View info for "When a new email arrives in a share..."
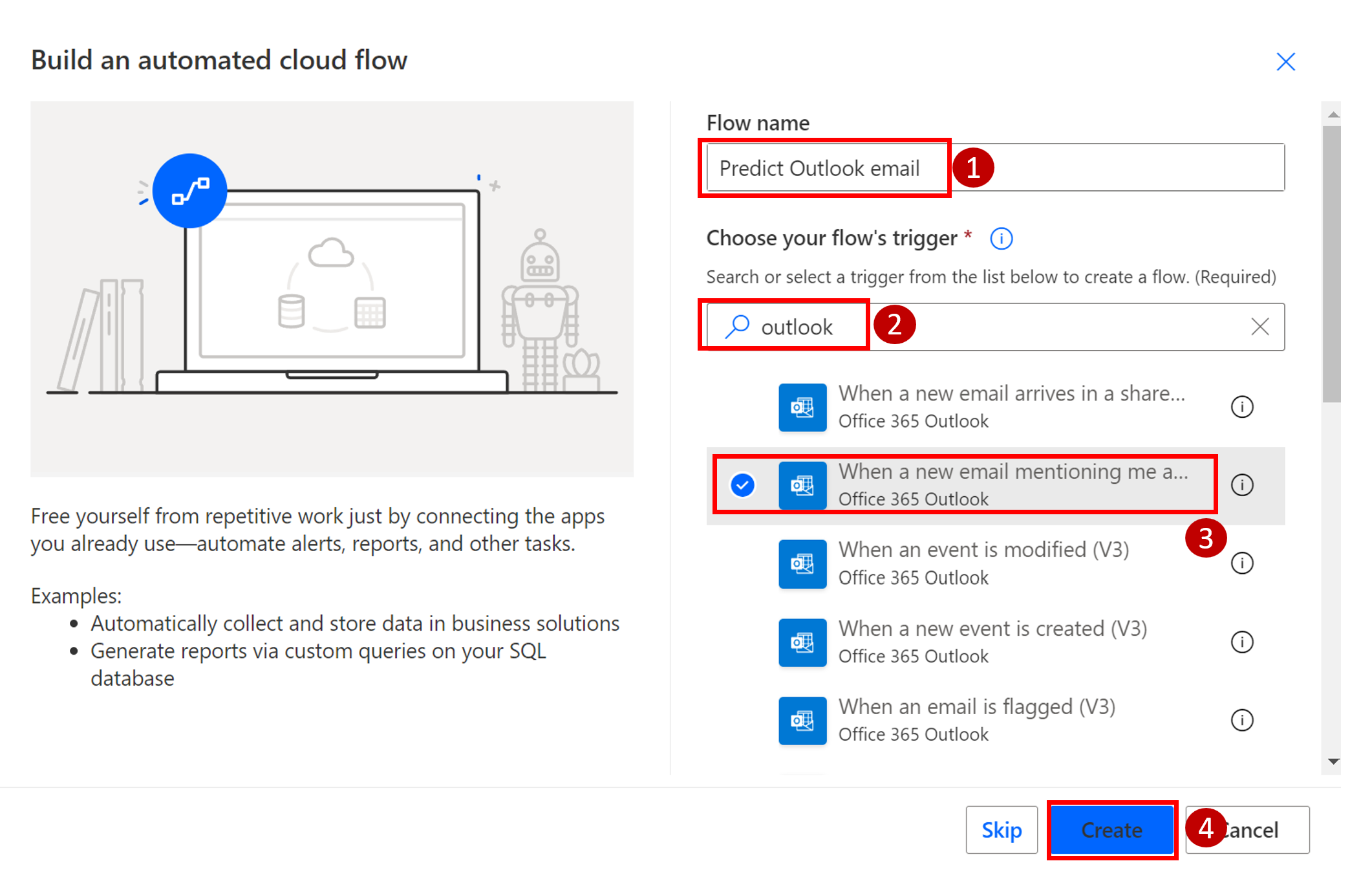The image size is (1372, 883). (1242, 407)
